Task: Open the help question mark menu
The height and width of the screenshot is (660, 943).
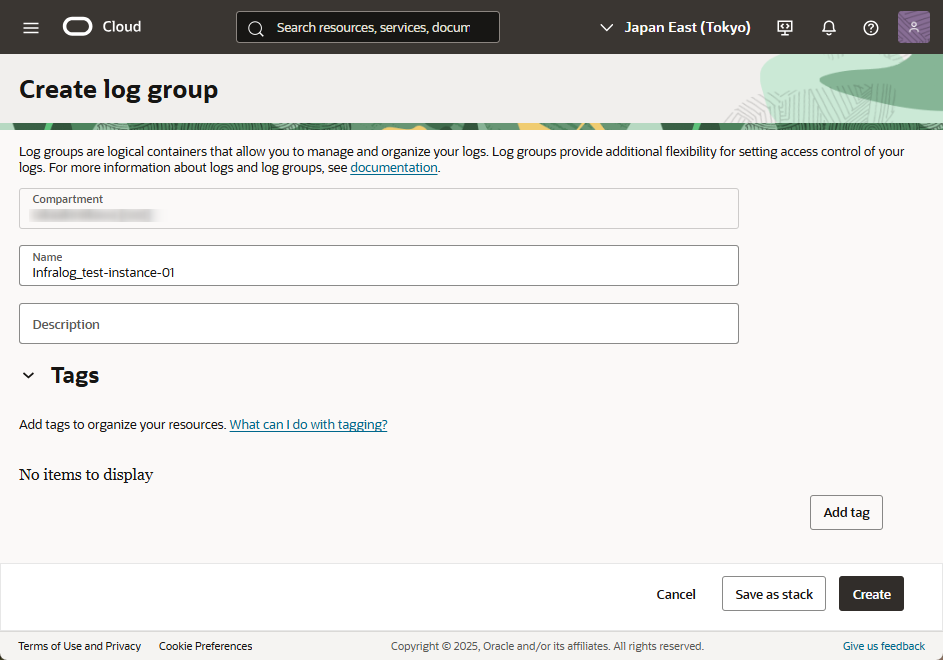Action: pyautogui.click(x=871, y=27)
